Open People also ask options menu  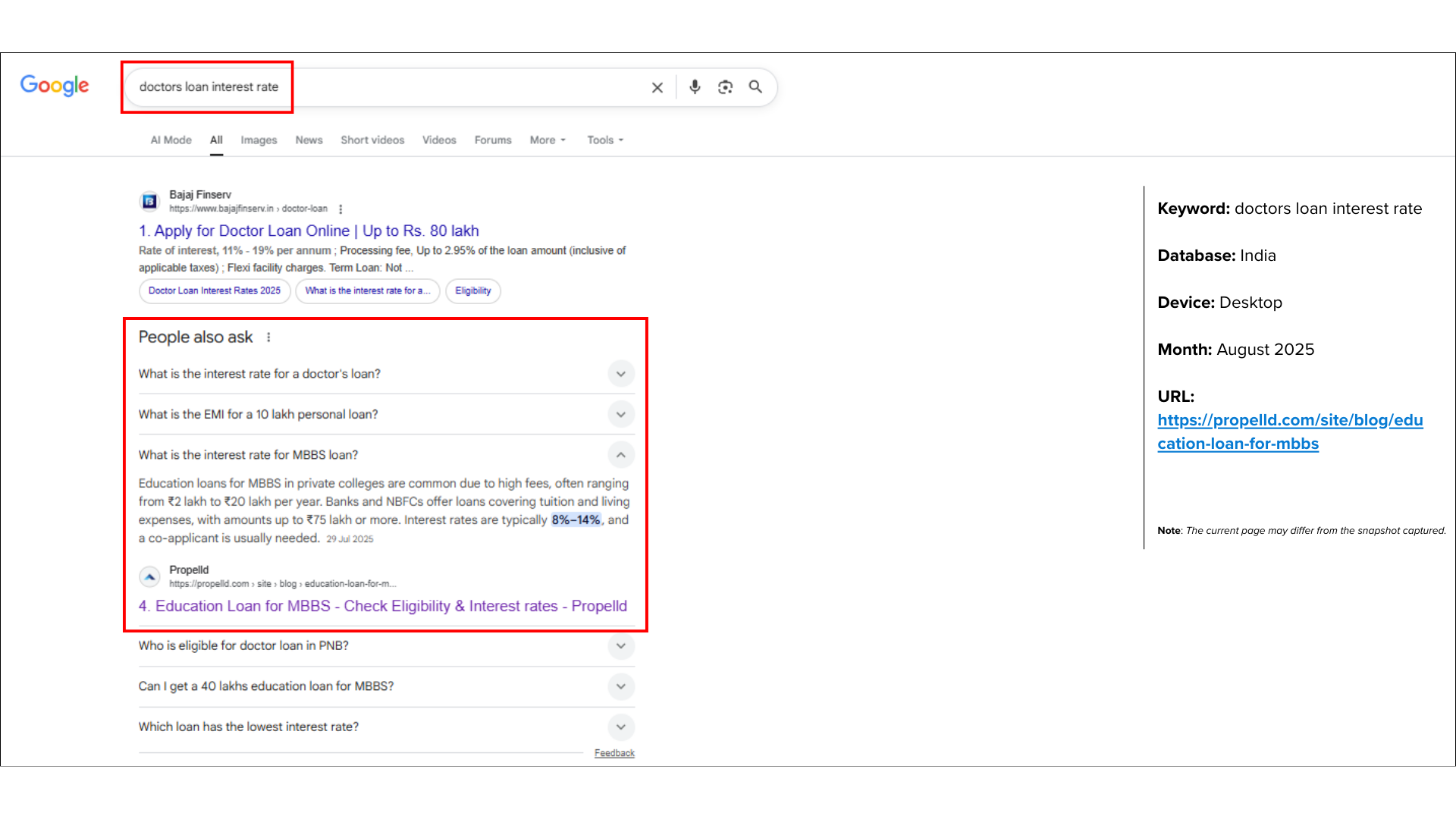coord(268,337)
